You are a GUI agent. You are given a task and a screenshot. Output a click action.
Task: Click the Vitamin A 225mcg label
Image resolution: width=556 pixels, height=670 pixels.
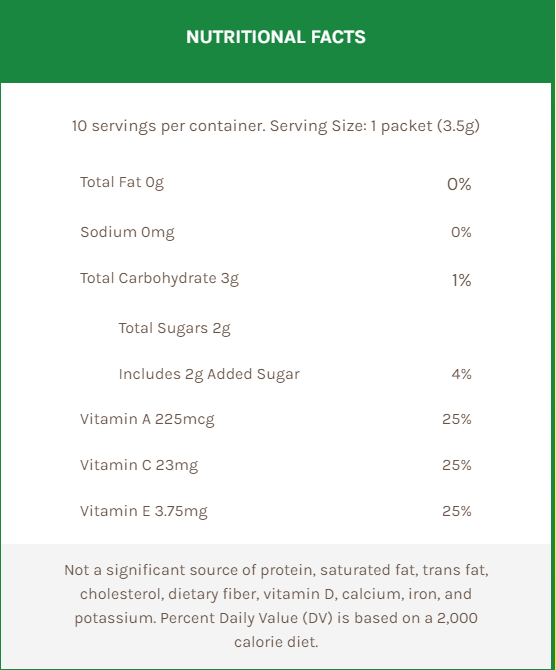tap(147, 420)
